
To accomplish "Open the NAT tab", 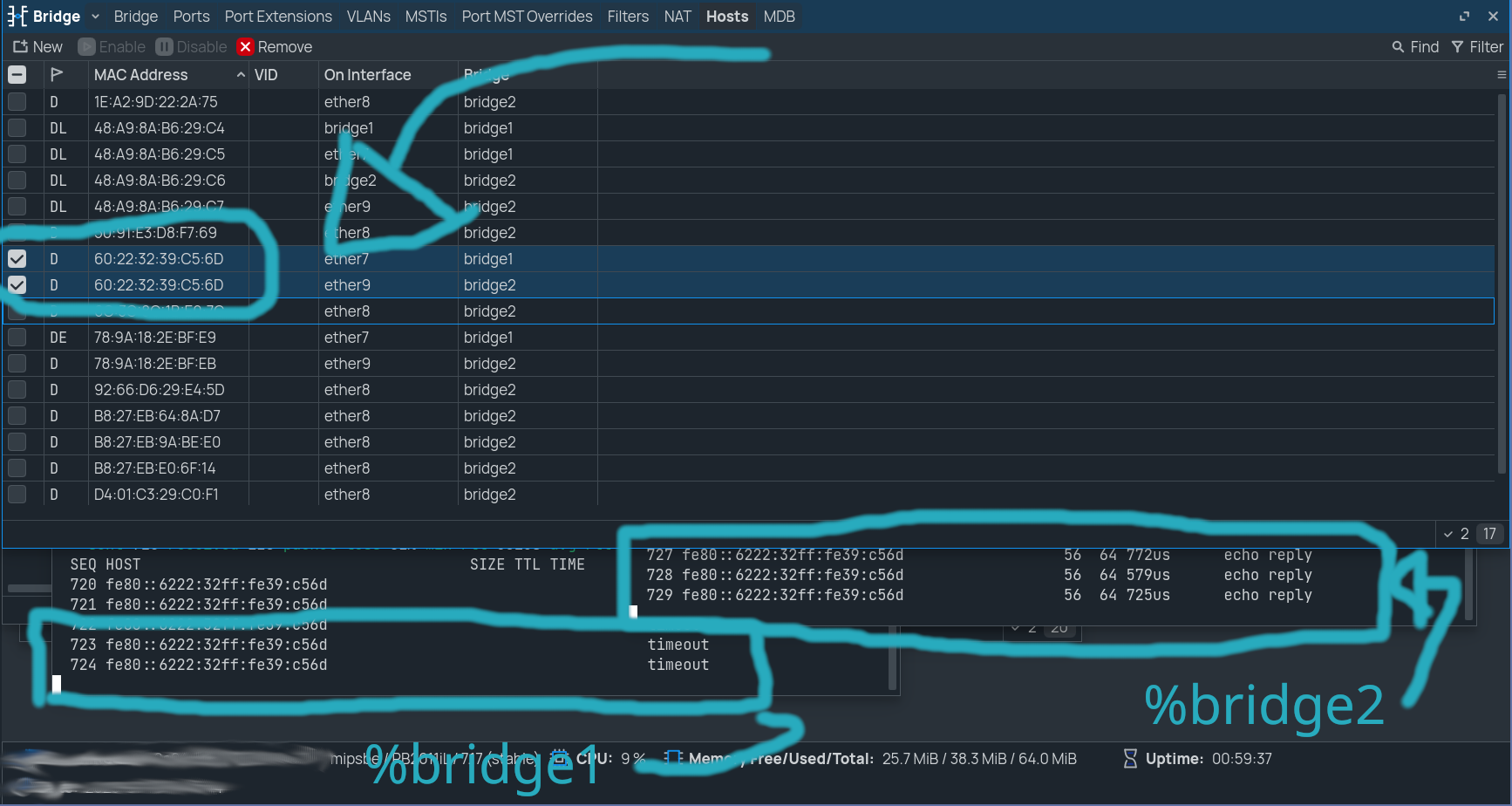I will click(678, 17).
